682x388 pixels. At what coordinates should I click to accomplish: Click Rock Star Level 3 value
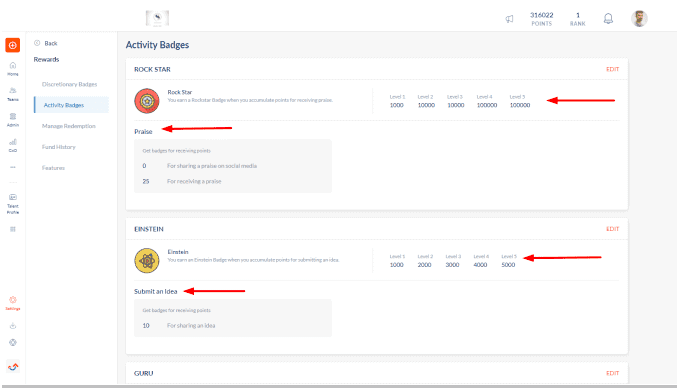(x=456, y=105)
